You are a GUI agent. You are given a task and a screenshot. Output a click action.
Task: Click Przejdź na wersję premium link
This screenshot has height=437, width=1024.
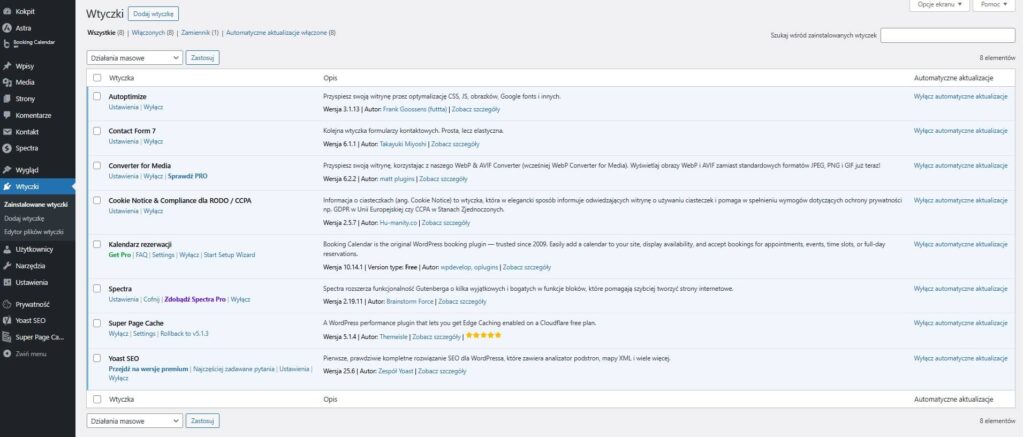[x=148, y=368]
